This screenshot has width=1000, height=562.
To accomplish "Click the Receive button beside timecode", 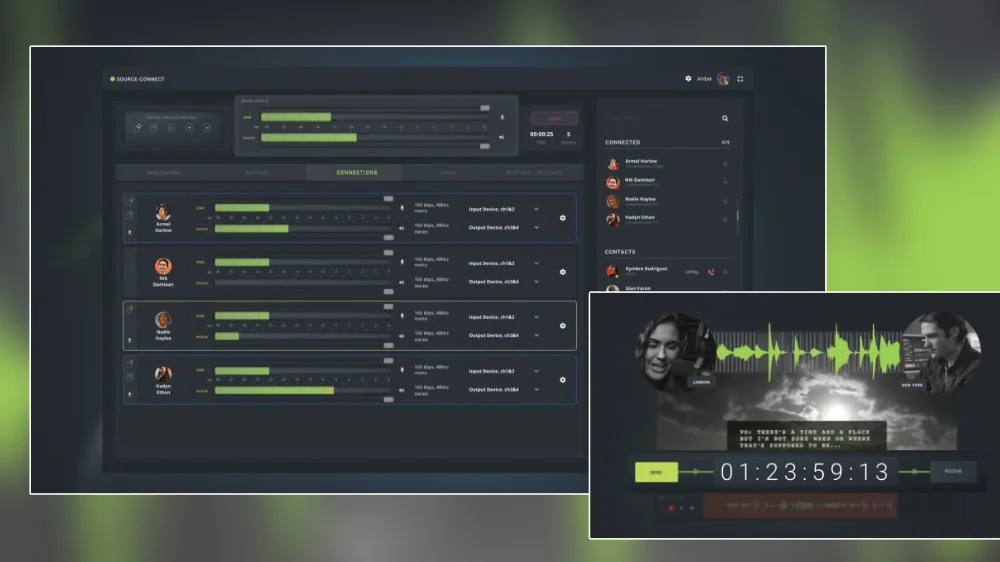I will pyautogui.click(x=953, y=471).
